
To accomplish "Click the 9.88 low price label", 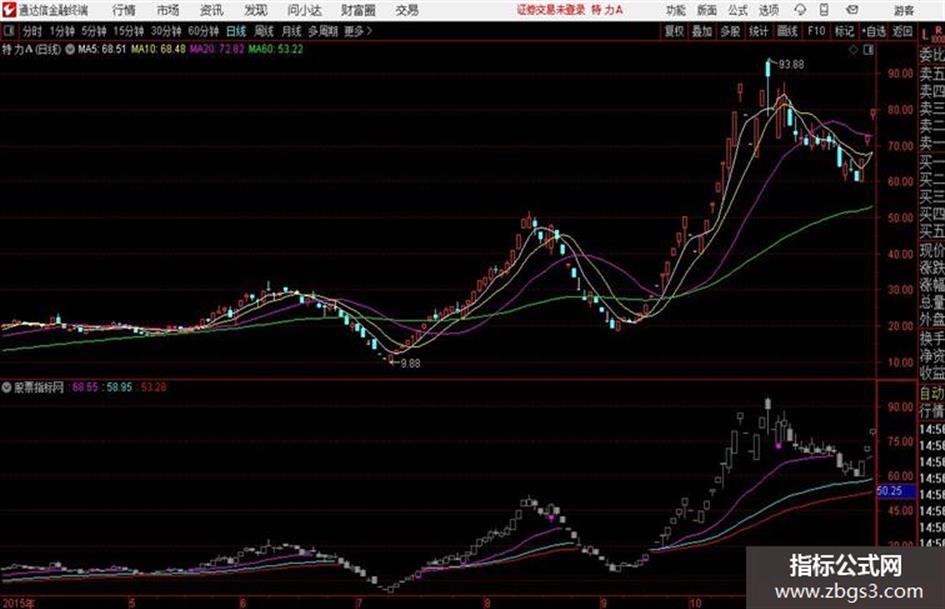I will [x=411, y=364].
